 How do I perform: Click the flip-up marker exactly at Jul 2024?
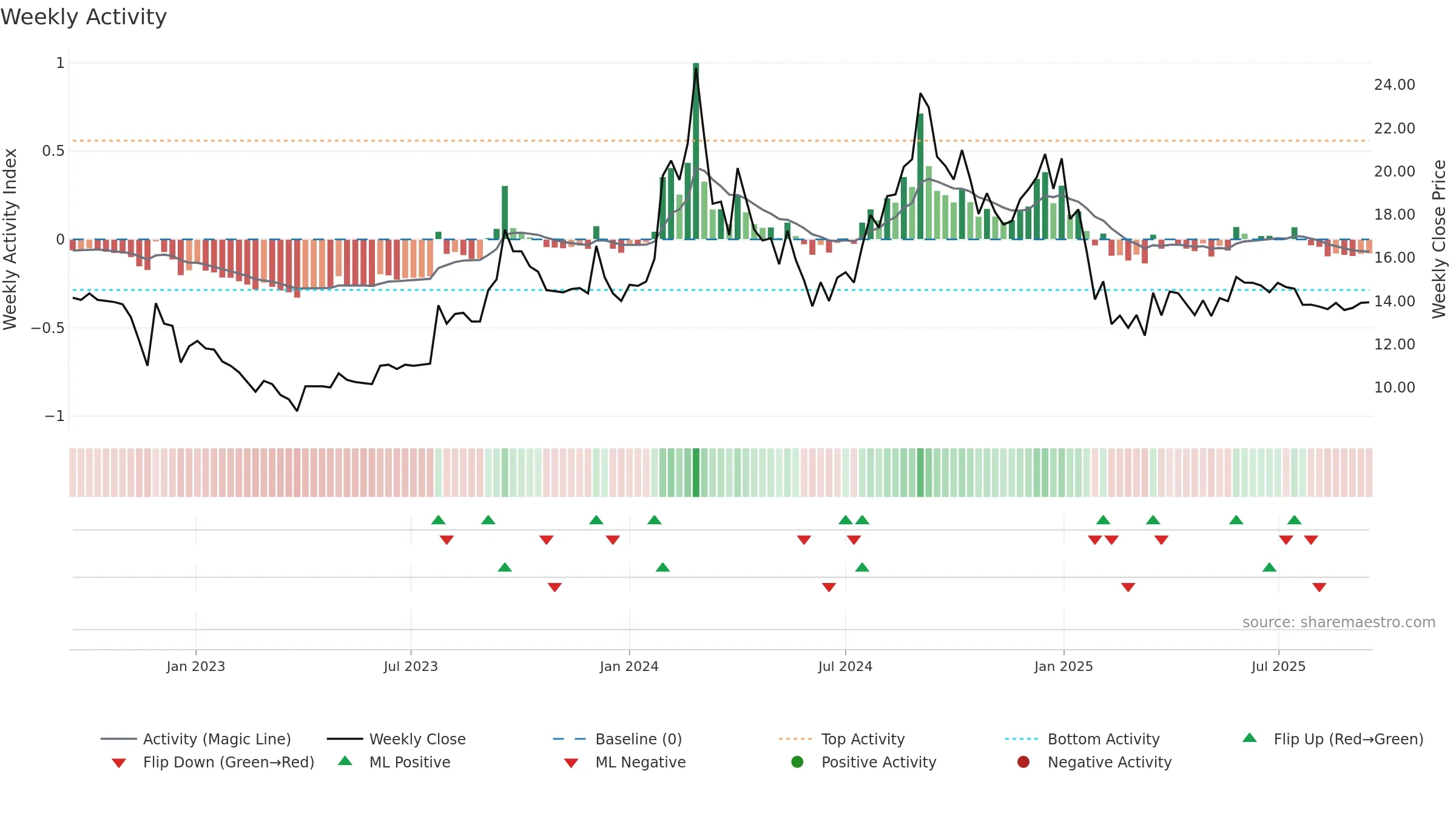(x=846, y=520)
